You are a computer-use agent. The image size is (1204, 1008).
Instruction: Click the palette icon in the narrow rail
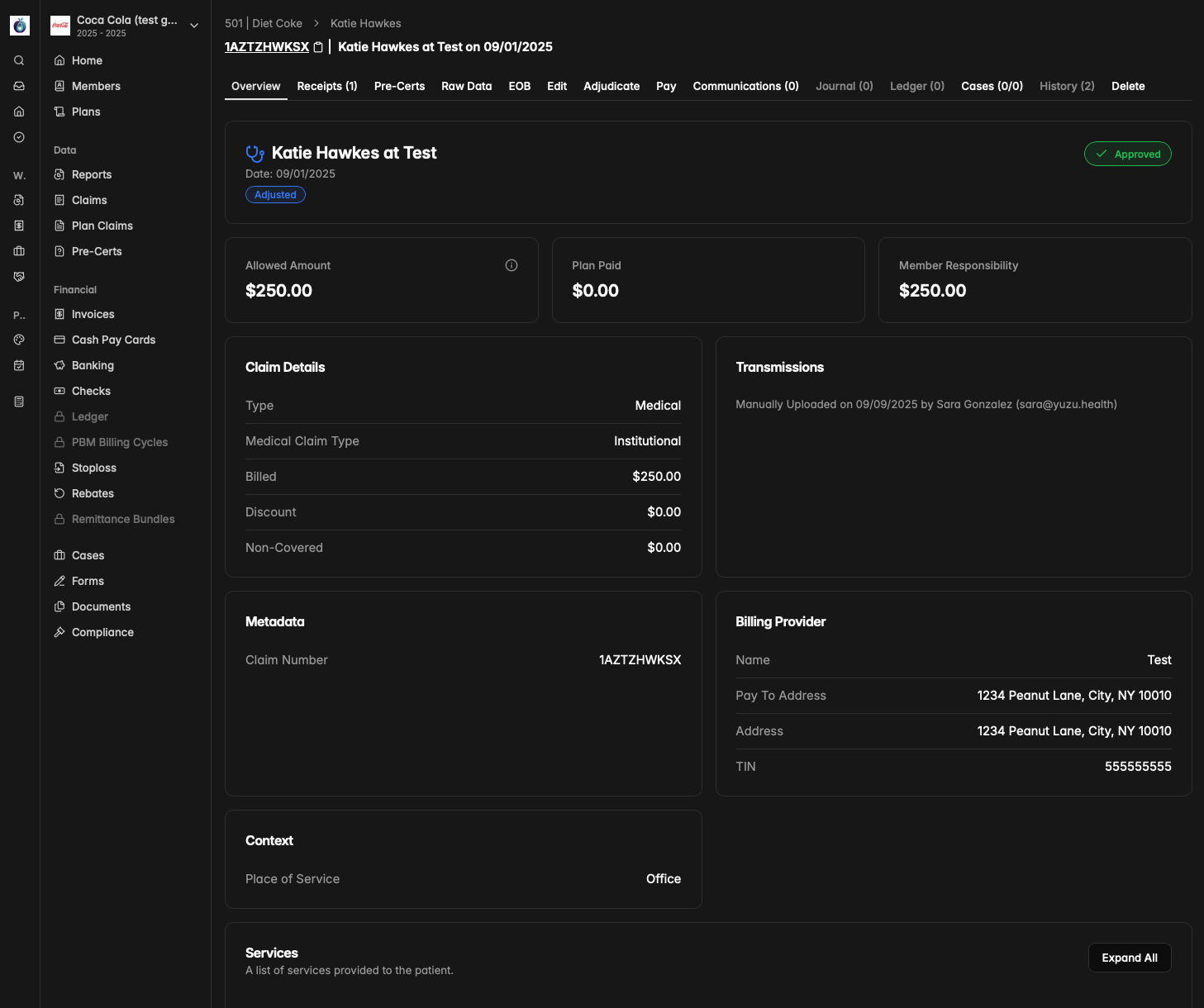point(19,340)
